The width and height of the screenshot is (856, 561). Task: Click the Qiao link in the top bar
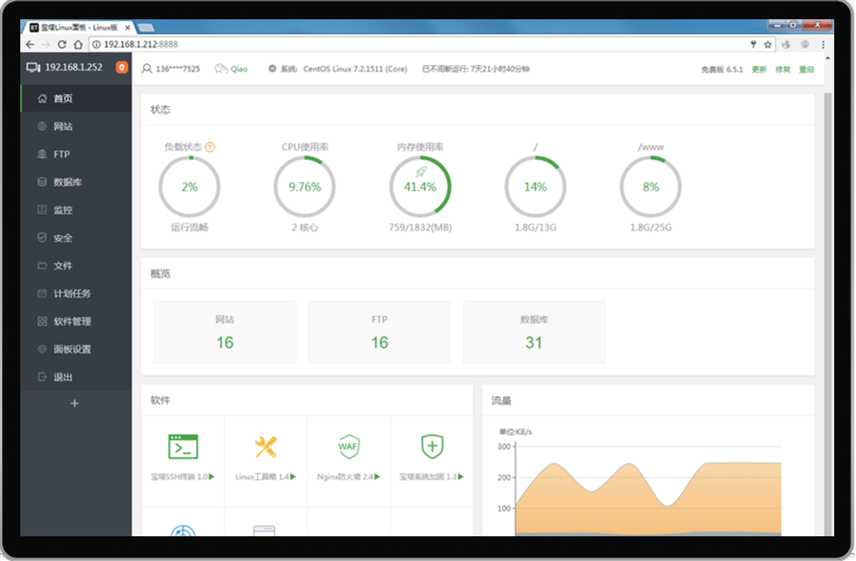click(239, 69)
